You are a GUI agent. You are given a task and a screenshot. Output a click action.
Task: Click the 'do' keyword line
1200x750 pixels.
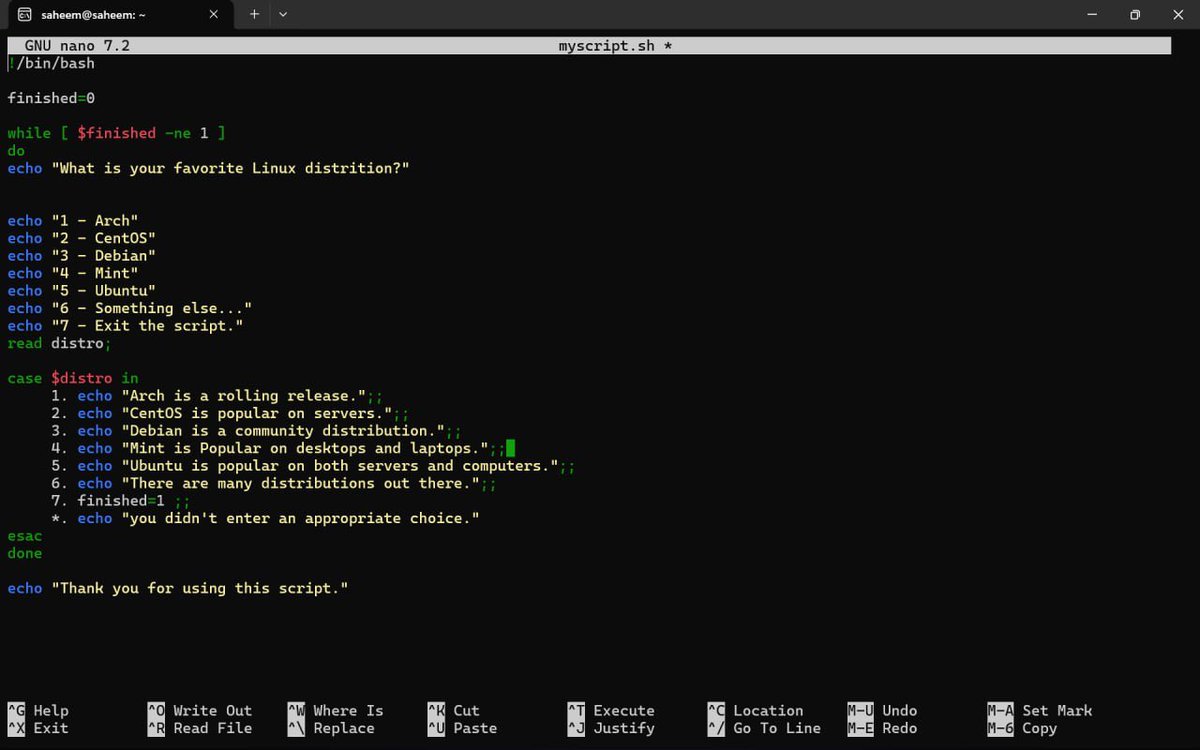click(16, 151)
